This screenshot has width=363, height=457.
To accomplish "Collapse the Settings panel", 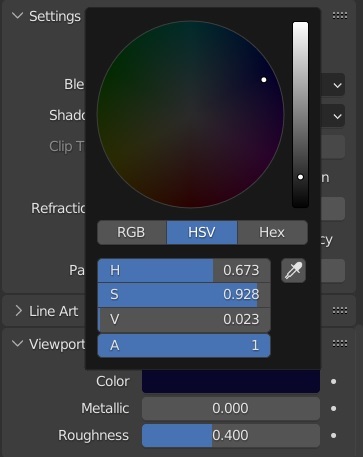I will [x=17, y=16].
